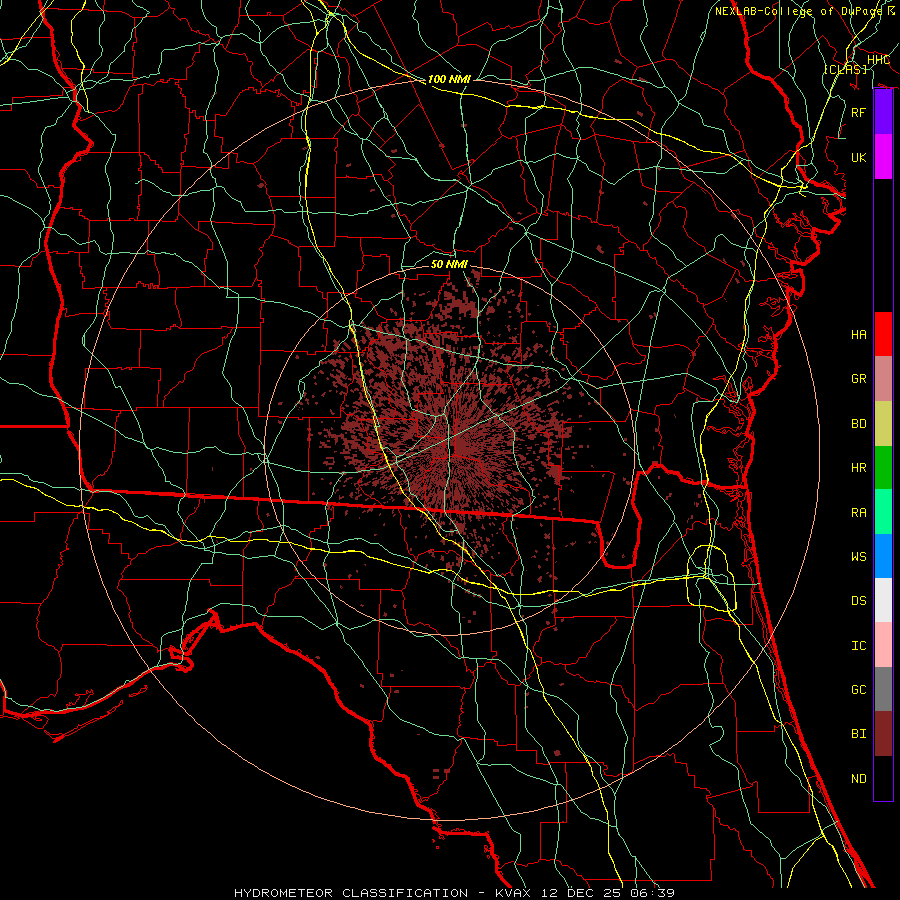Click the HHC product label
The height and width of the screenshot is (900, 900).
(x=878, y=60)
